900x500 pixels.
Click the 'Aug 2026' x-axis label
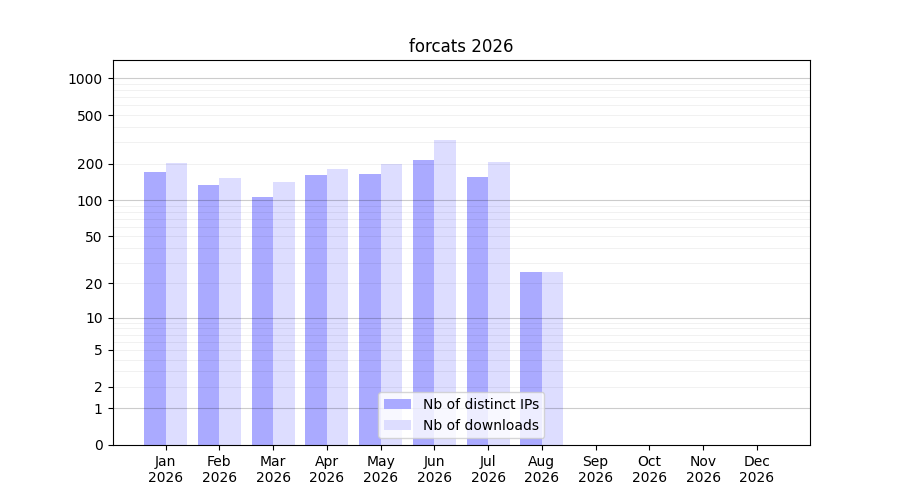click(x=541, y=469)
